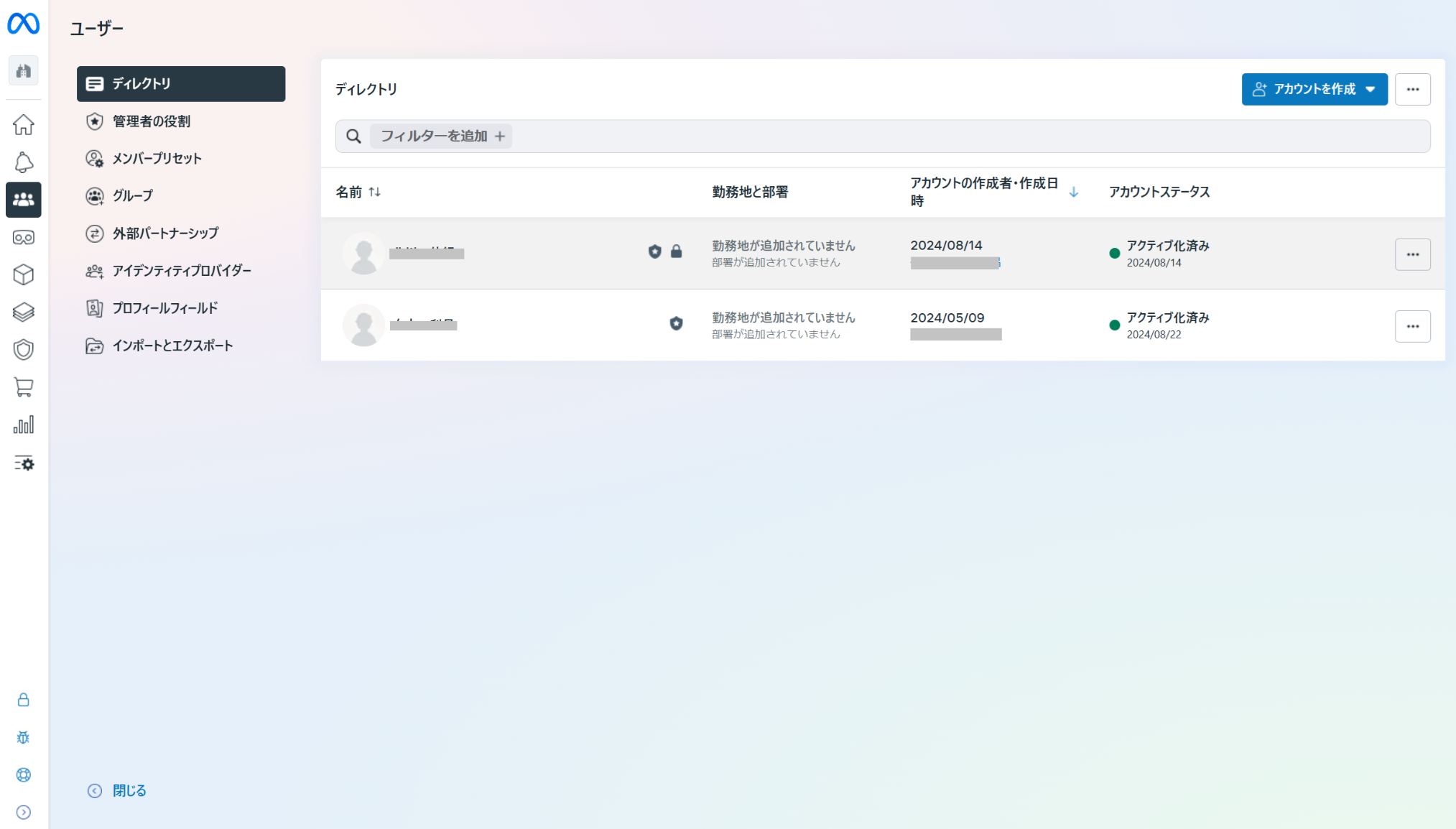Click avatar of the 2024/08/14 user

[x=364, y=254]
